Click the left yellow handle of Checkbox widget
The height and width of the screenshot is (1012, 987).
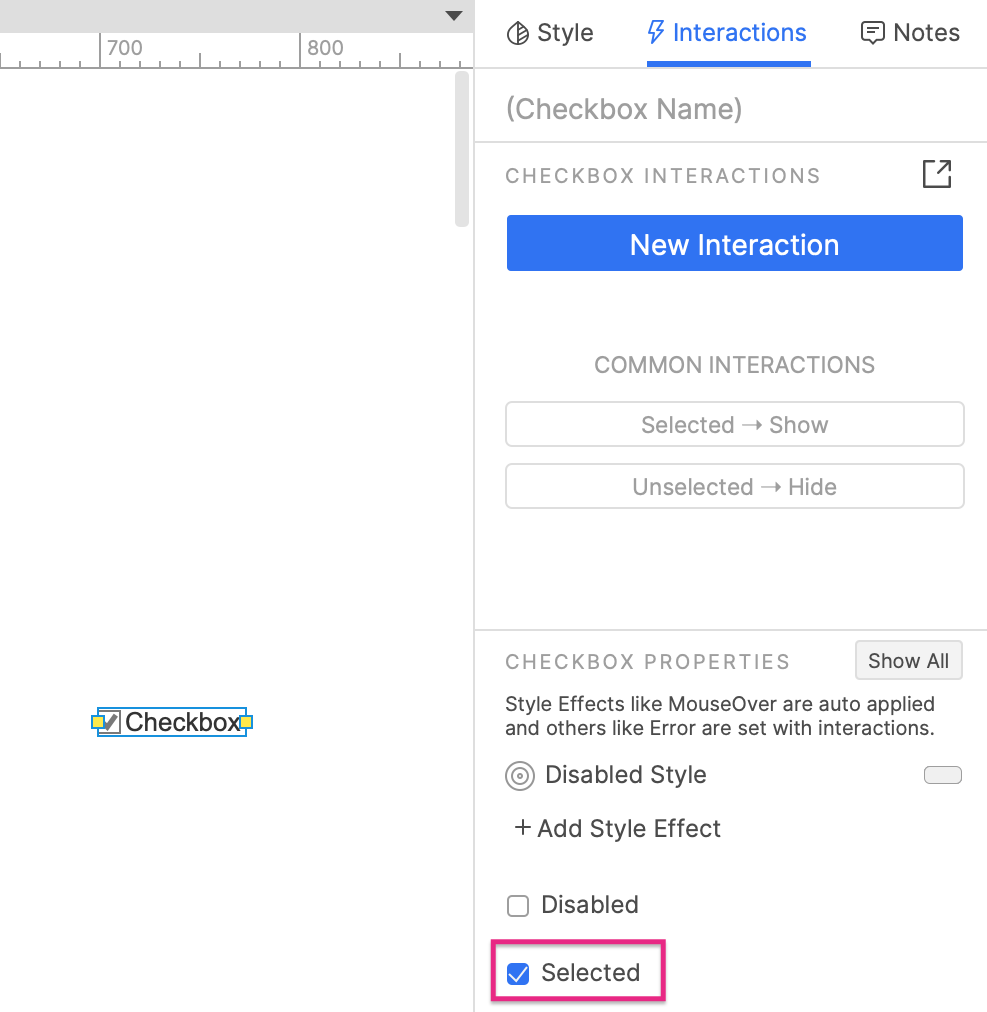97,722
